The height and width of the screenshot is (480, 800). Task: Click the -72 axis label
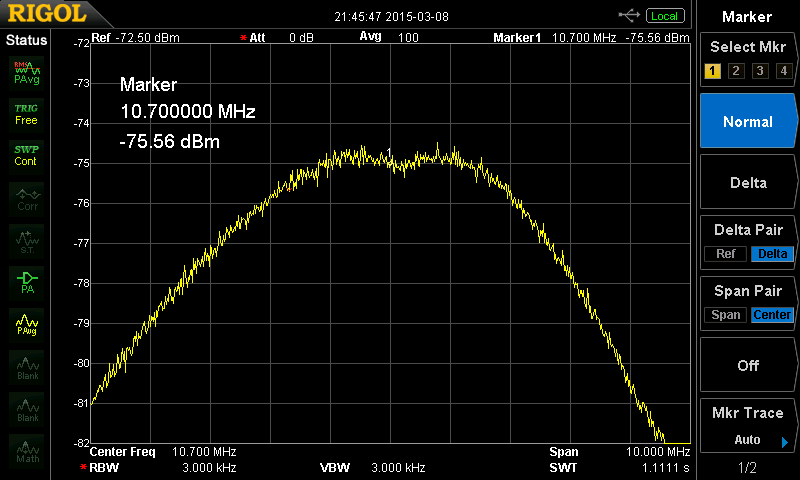[81, 43]
